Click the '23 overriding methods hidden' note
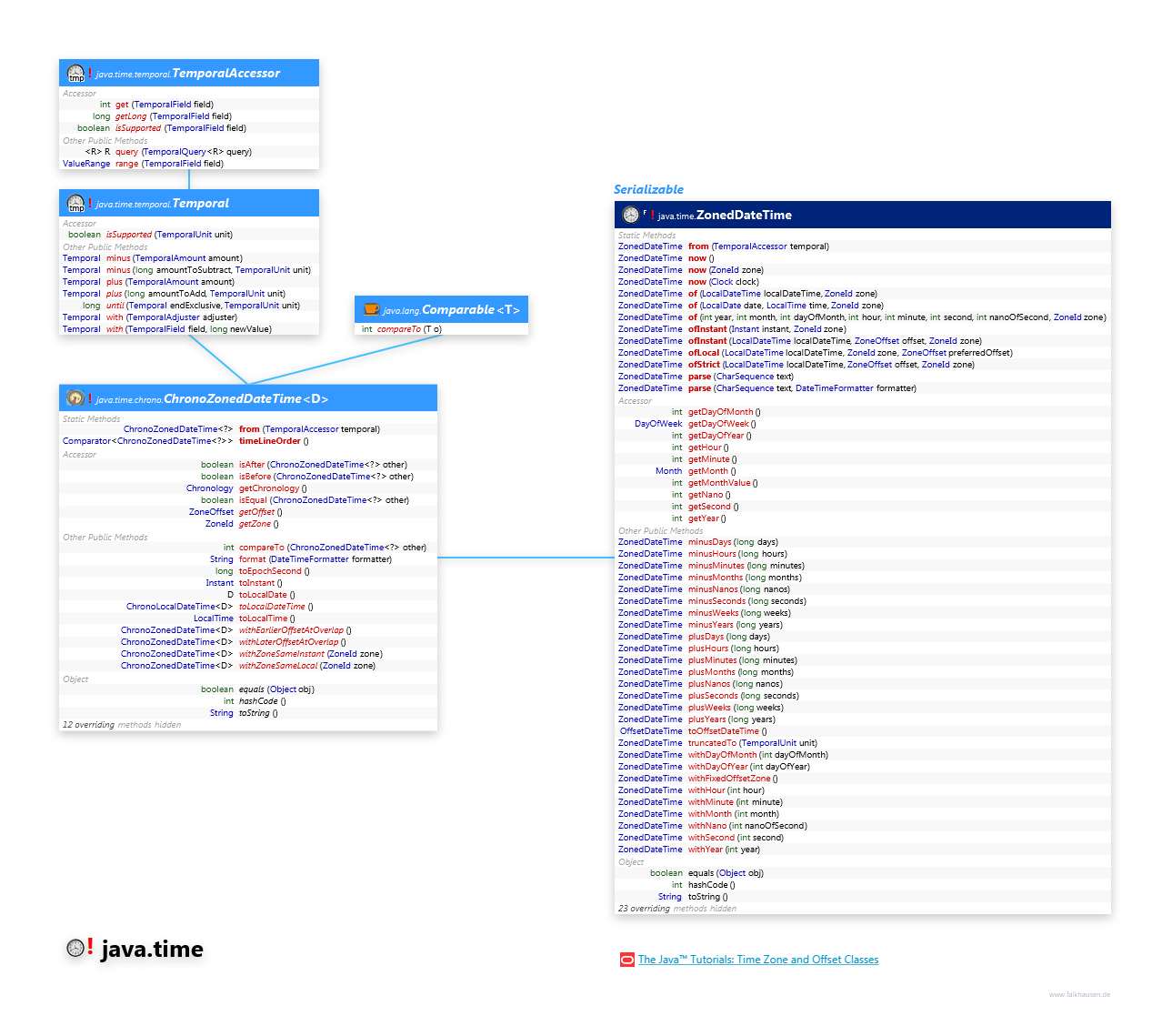Image resolution: width=1162 pixels, height=1036 pixels. tap(676, 909)
